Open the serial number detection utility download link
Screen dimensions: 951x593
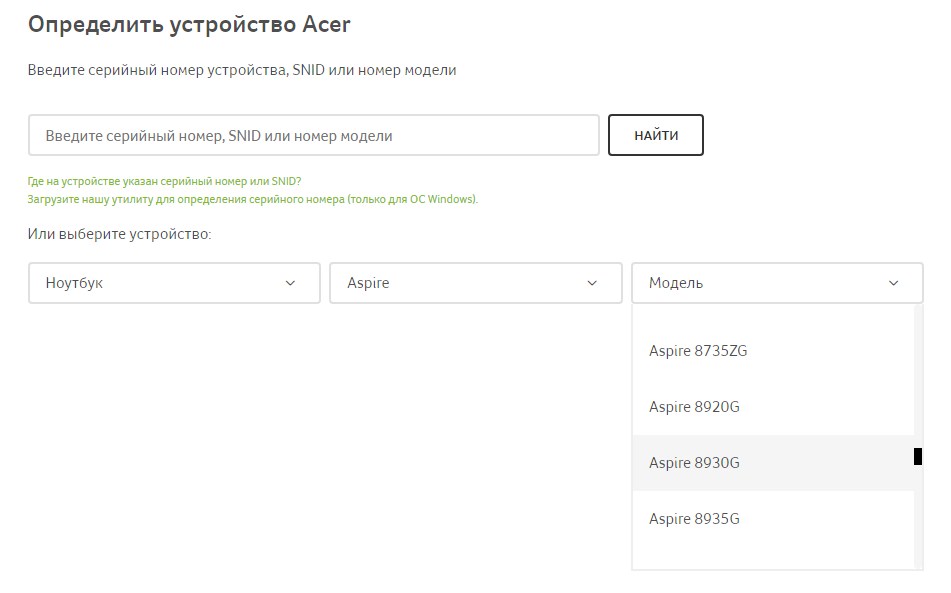pos(252,199)
